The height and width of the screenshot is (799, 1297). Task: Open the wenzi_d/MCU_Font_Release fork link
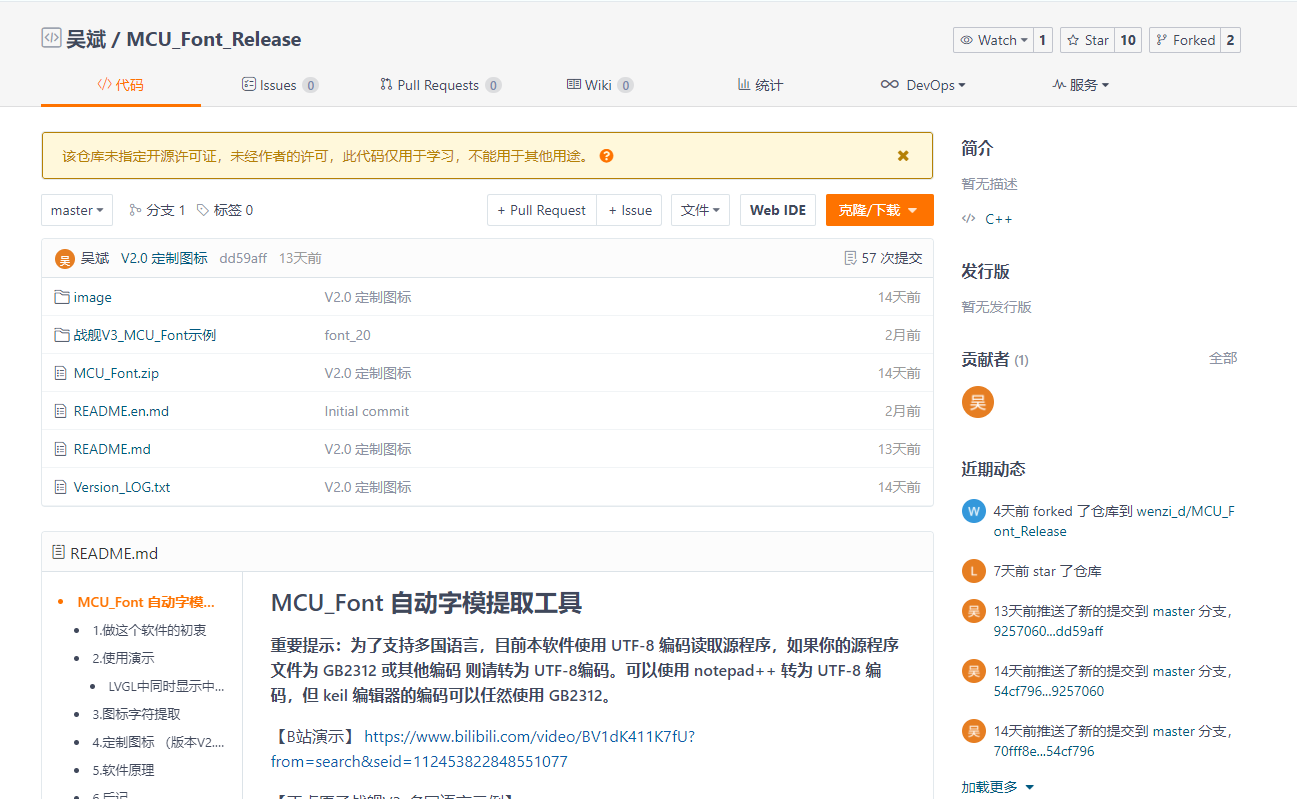1114,521
